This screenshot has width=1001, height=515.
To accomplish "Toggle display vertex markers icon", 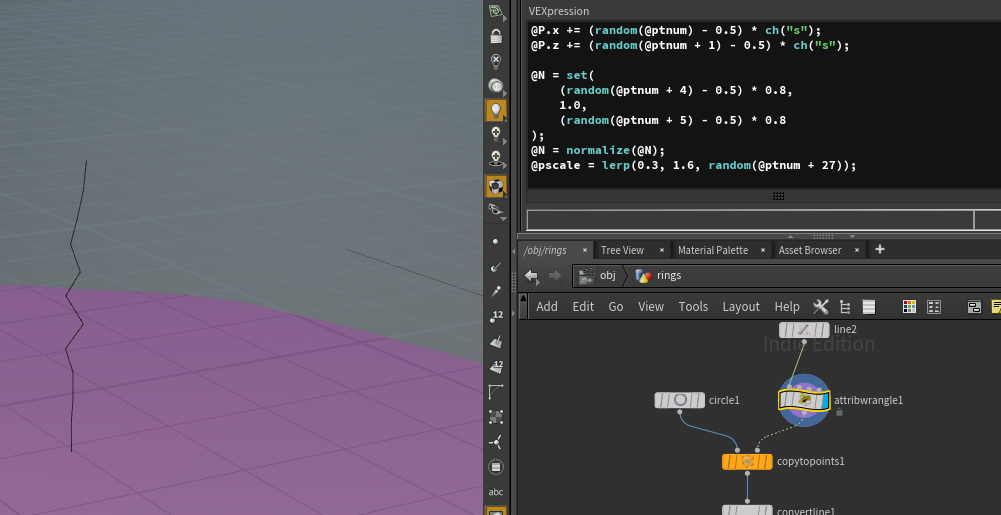I will click(x=496, y=417).
